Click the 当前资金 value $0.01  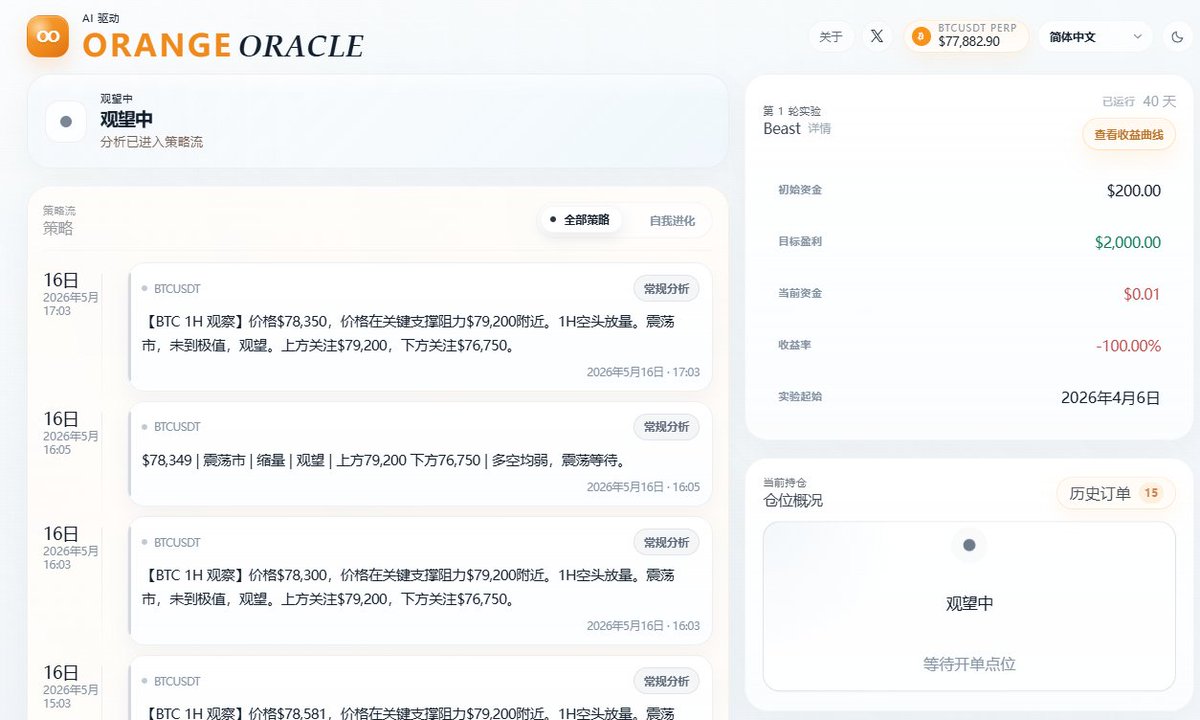click(1142, 294)
